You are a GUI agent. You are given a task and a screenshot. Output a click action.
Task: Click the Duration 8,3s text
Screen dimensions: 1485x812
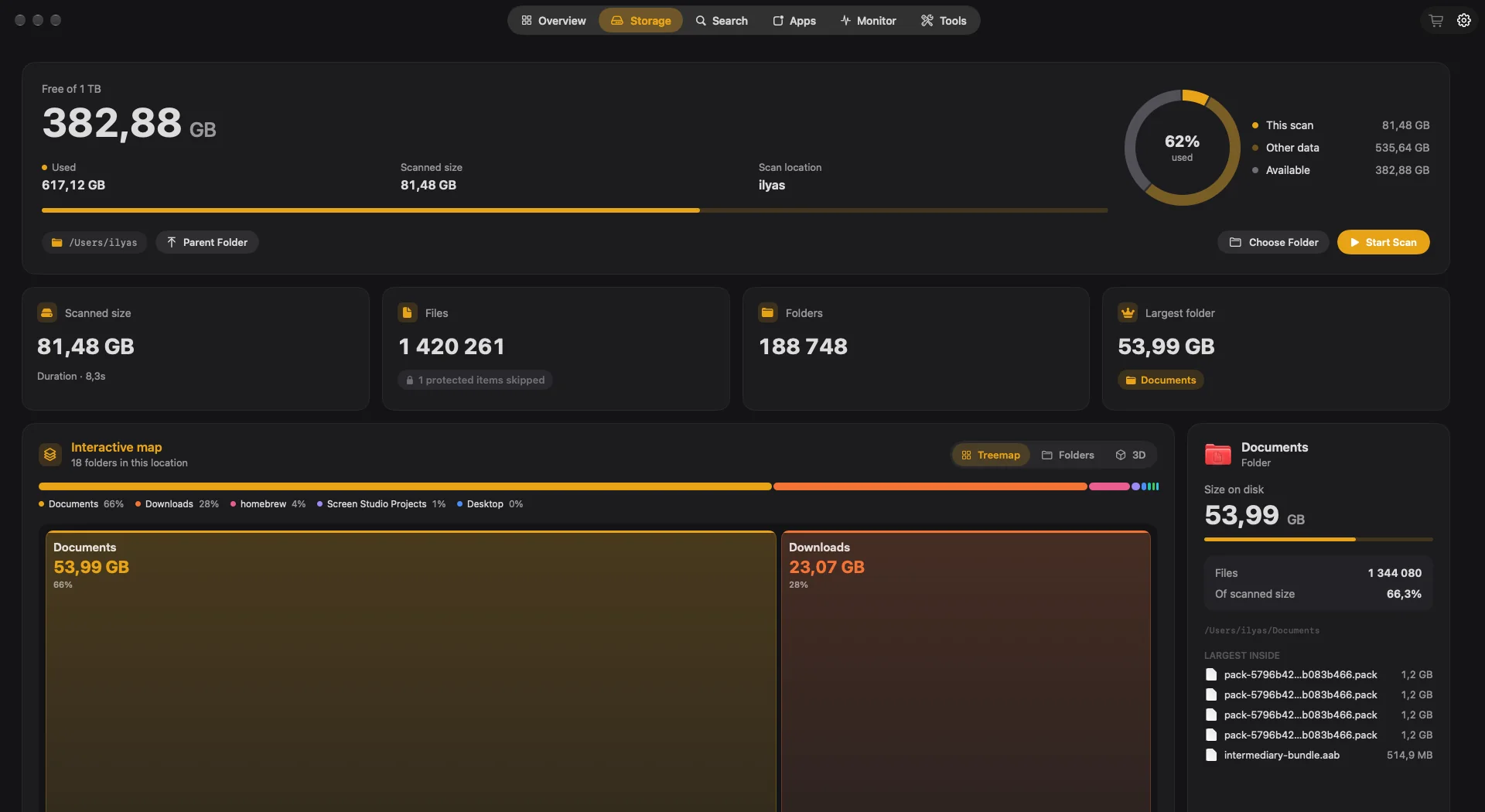pyautogui.click(x=71, y=376)
